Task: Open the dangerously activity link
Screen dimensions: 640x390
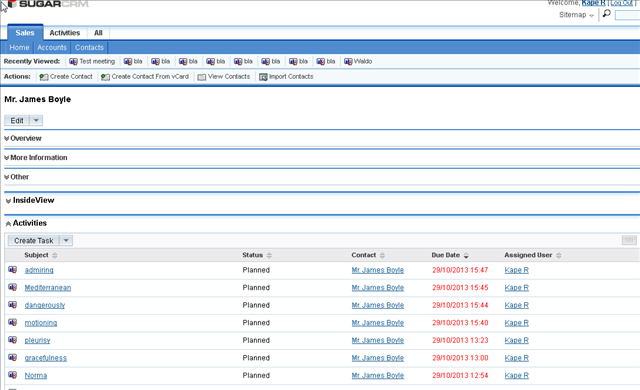Action: [x=44, y=305]
